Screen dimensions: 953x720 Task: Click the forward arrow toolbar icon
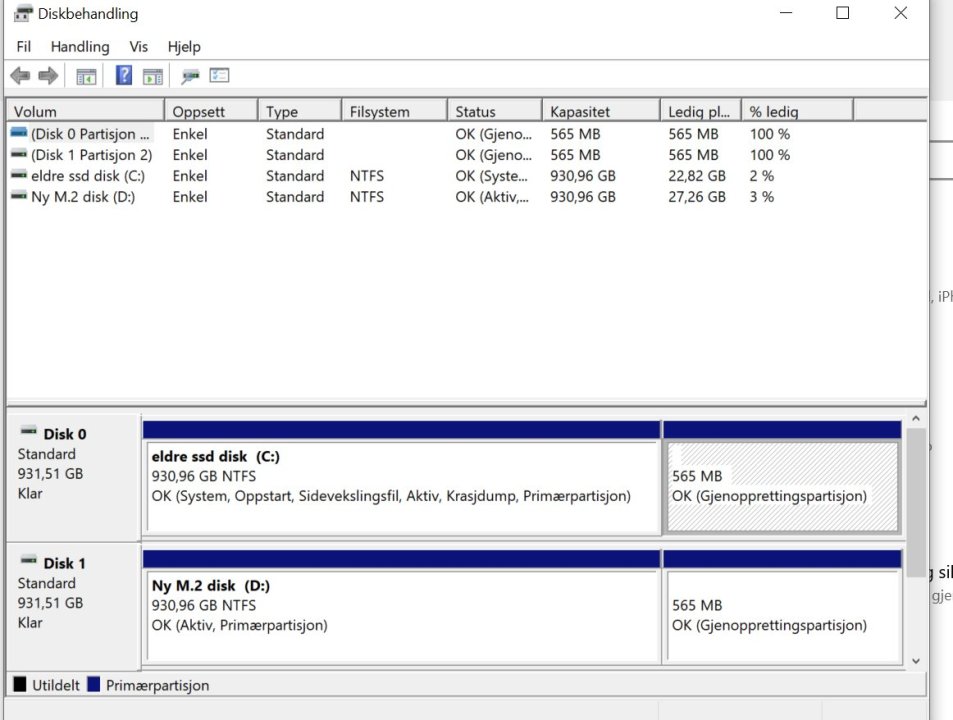click(48, 76)
